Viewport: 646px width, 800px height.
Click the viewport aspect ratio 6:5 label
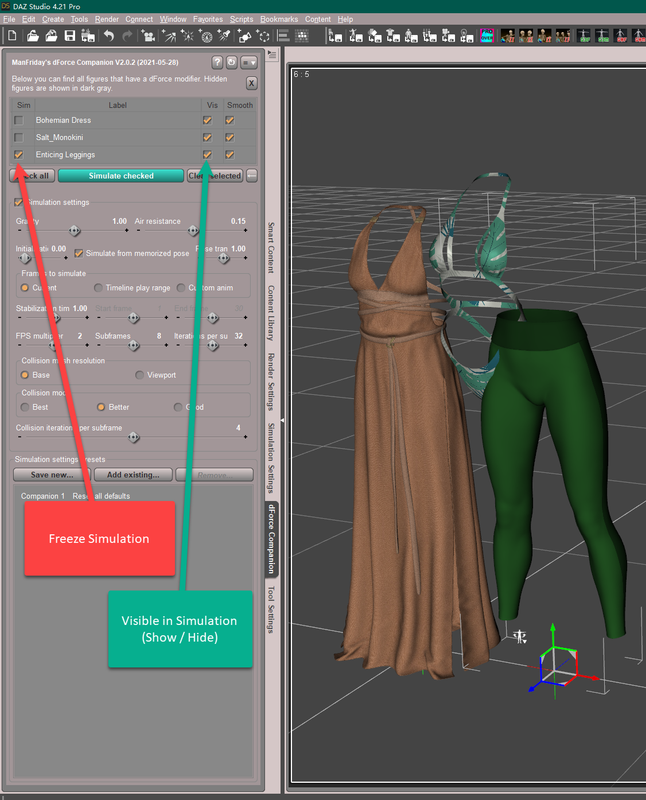[x=301, y=74]
